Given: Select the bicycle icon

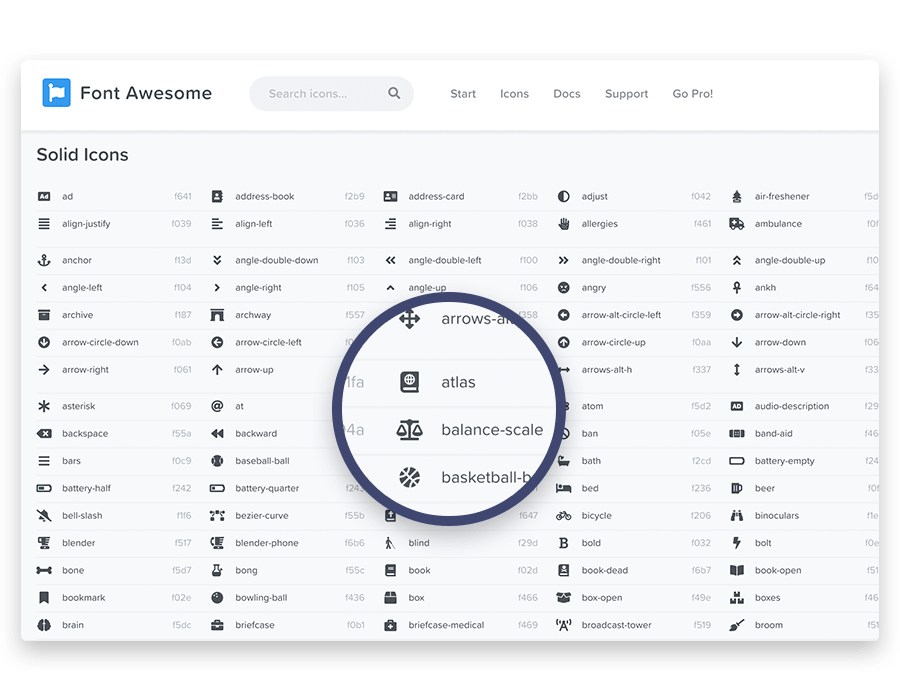Looking at the screenshot, I should 564,515.
